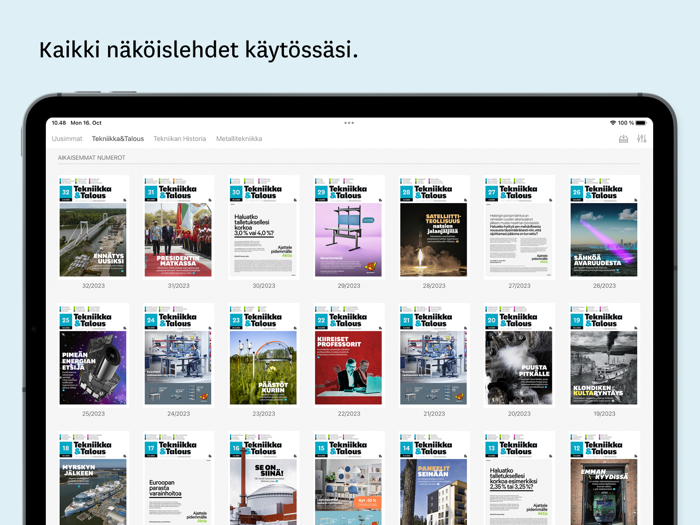Open issue 17 Euroopan parasta varainhoitoa

pyautogui.click(x=178, y=478)
